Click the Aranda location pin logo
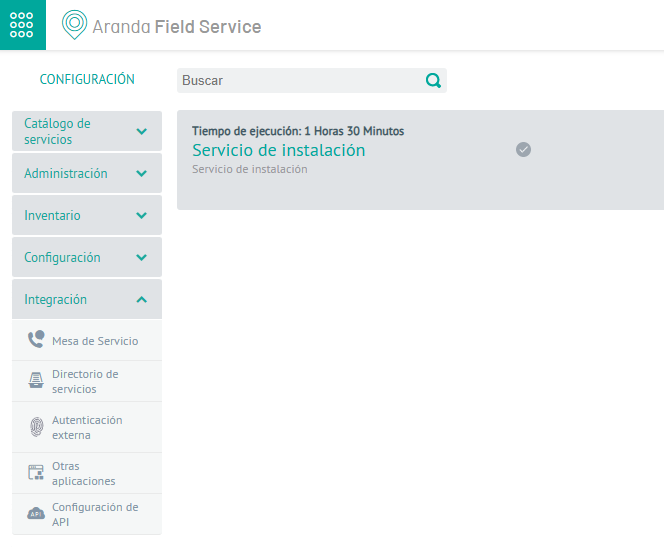 74,25
